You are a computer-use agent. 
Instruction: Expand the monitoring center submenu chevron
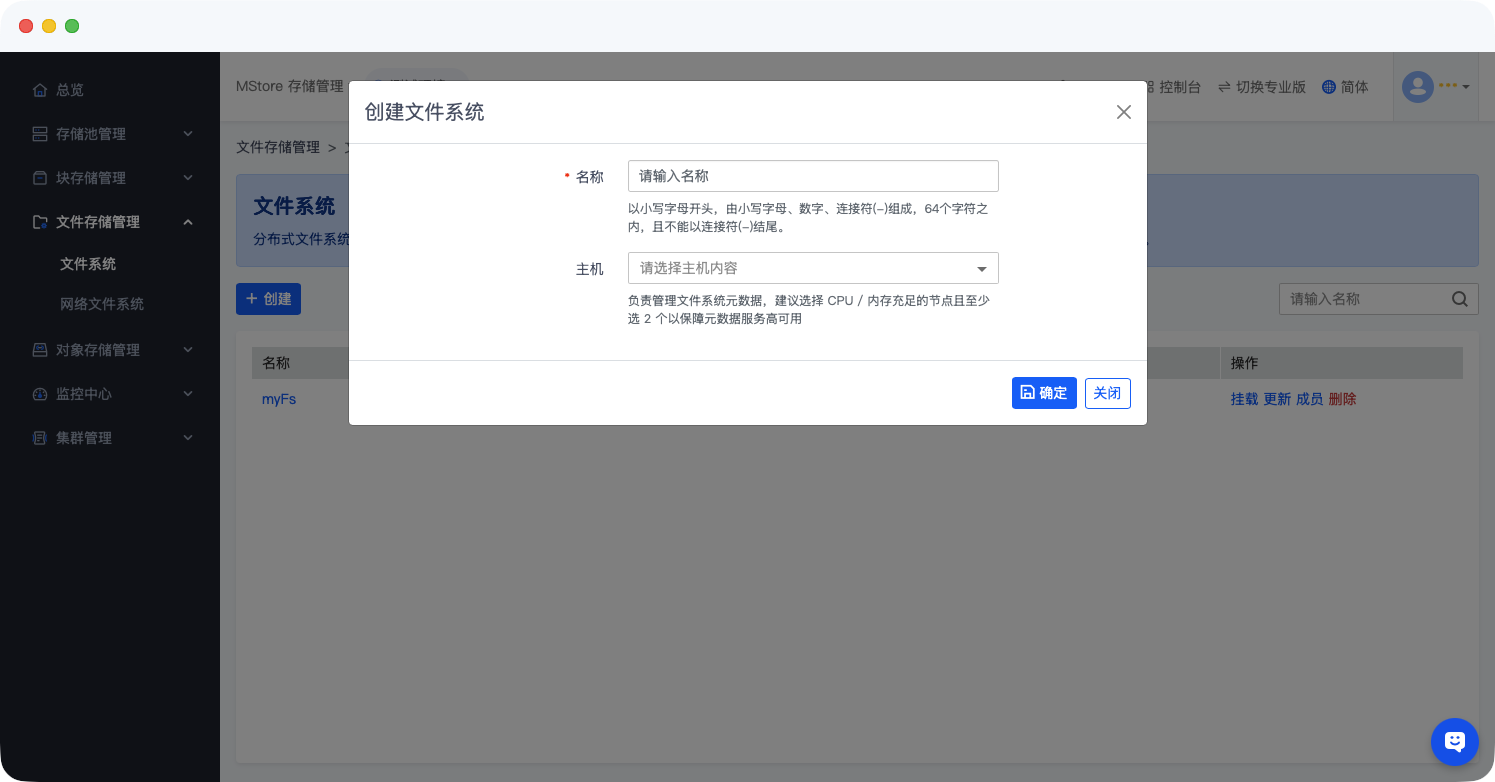coord(188,394)
